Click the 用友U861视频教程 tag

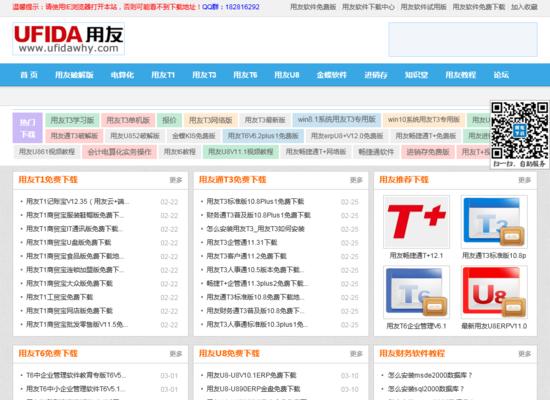[47, 152]
